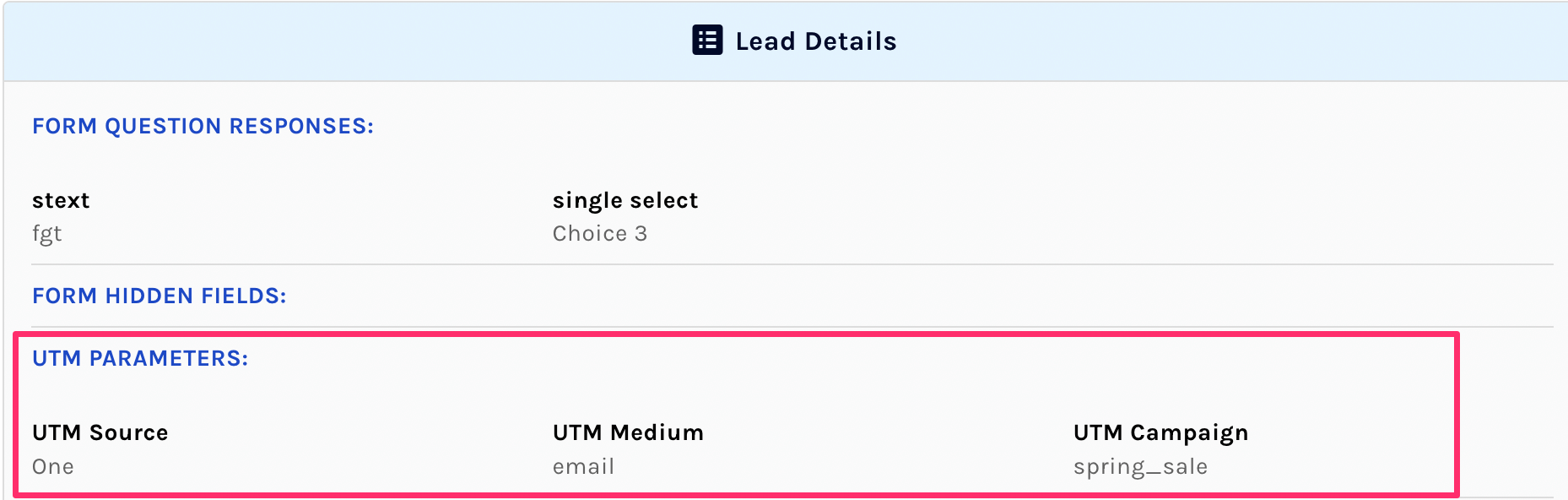Viewport: 1568px width, 500px height.
Task: Select the Choice 3 response value
Action: pos(599,234)
